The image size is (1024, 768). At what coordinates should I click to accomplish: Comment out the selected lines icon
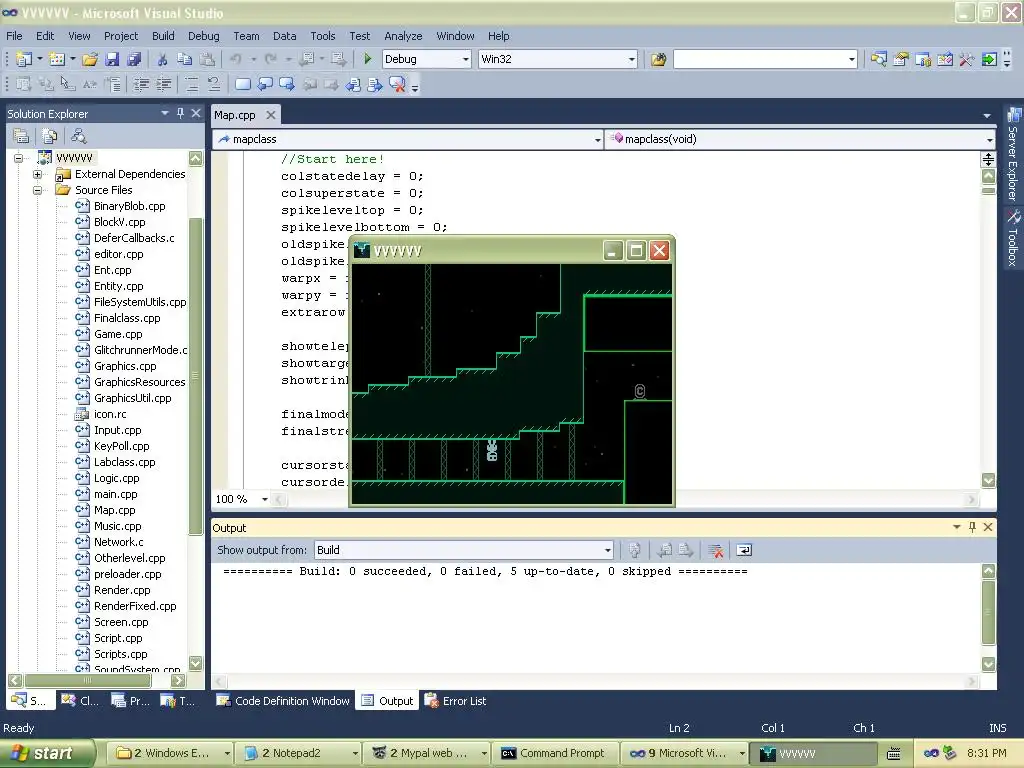click(x=191, y=84)
